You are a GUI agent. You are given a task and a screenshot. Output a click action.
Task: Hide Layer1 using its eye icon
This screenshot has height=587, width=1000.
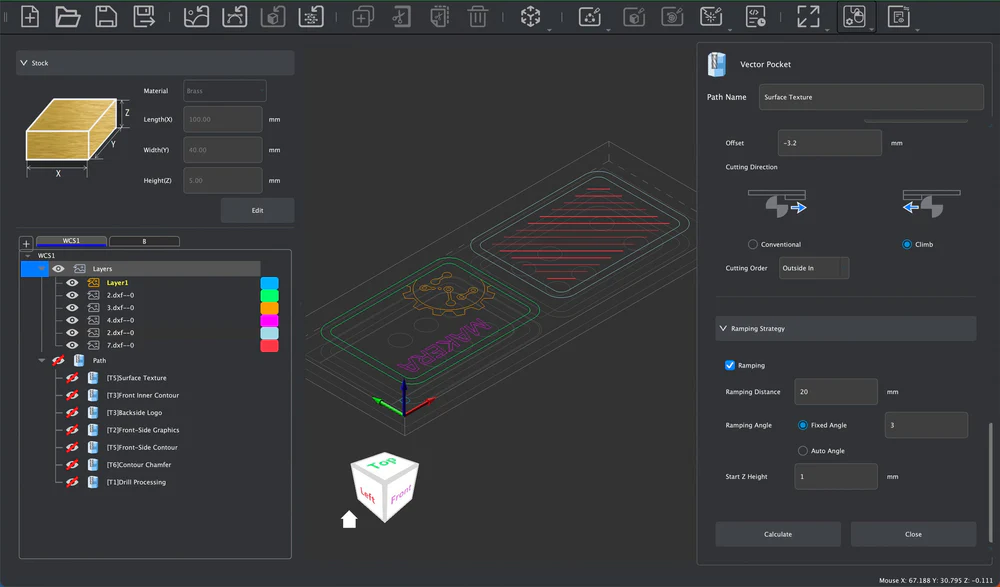[x=72, y=283]
